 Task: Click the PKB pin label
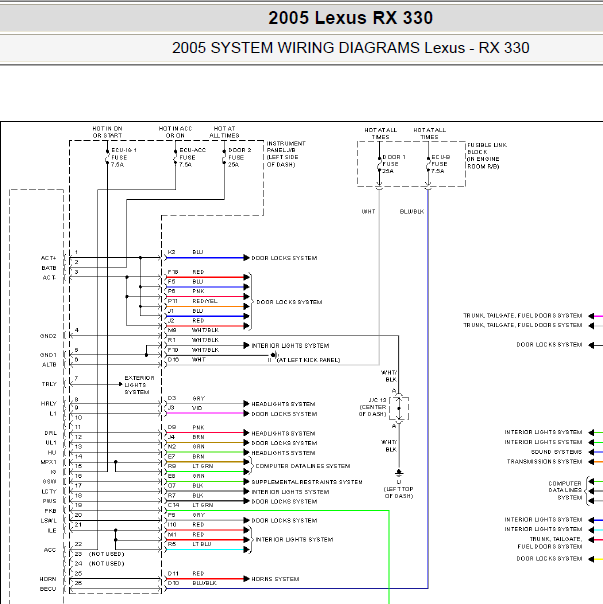[x=50, y=511]
